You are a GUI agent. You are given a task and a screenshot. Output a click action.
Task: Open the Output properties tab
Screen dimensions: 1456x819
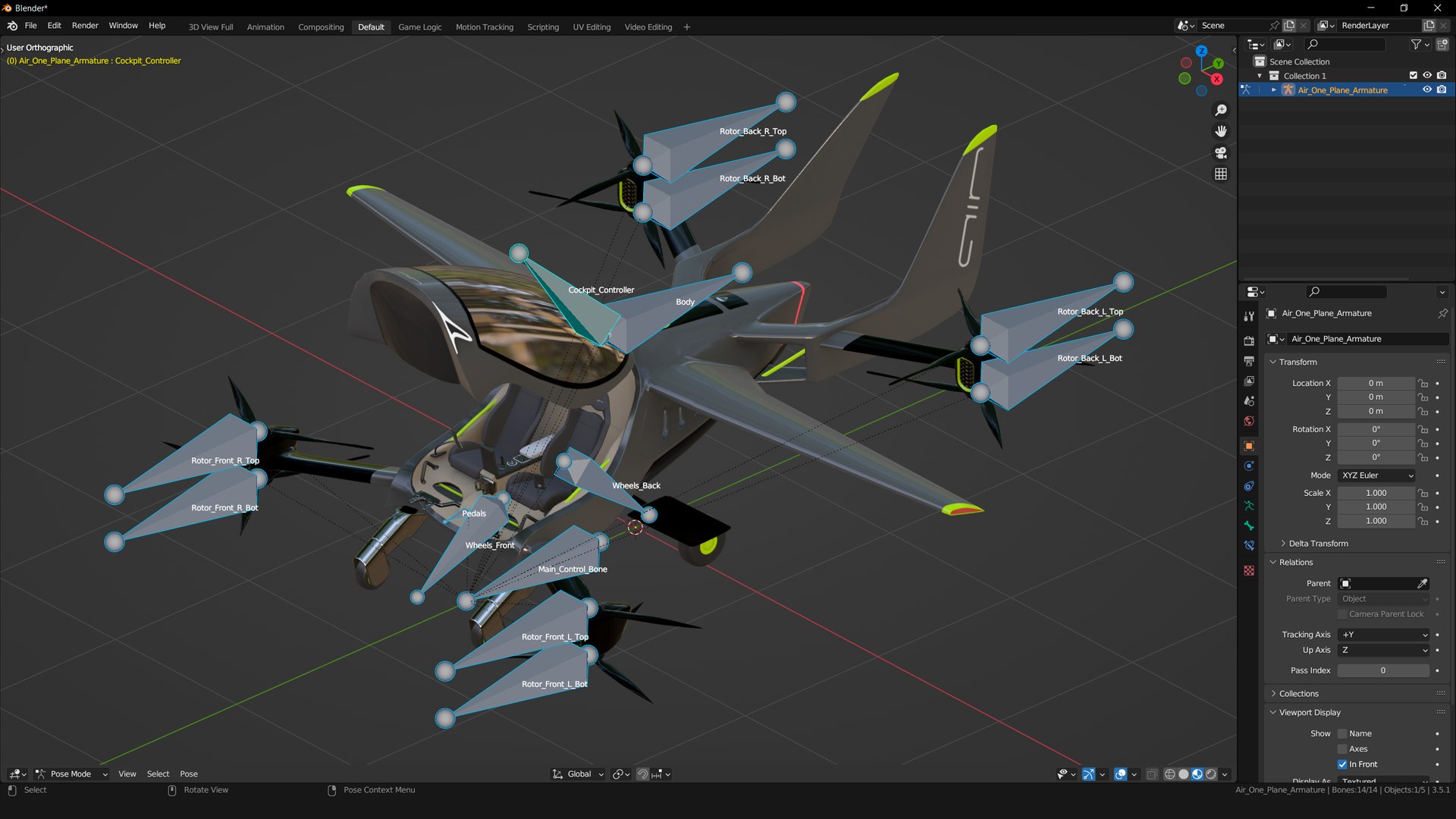click(x=1249, y=361)
